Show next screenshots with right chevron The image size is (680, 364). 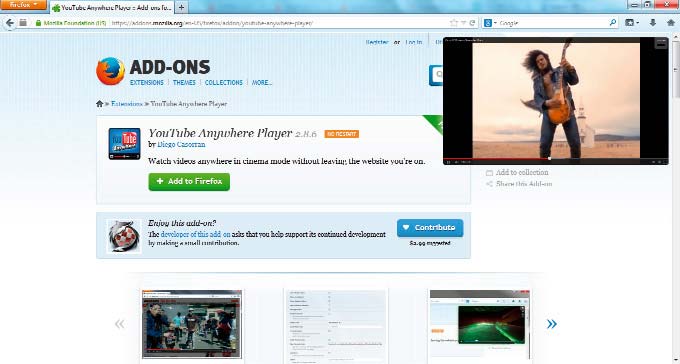click(x=552, y=324)
